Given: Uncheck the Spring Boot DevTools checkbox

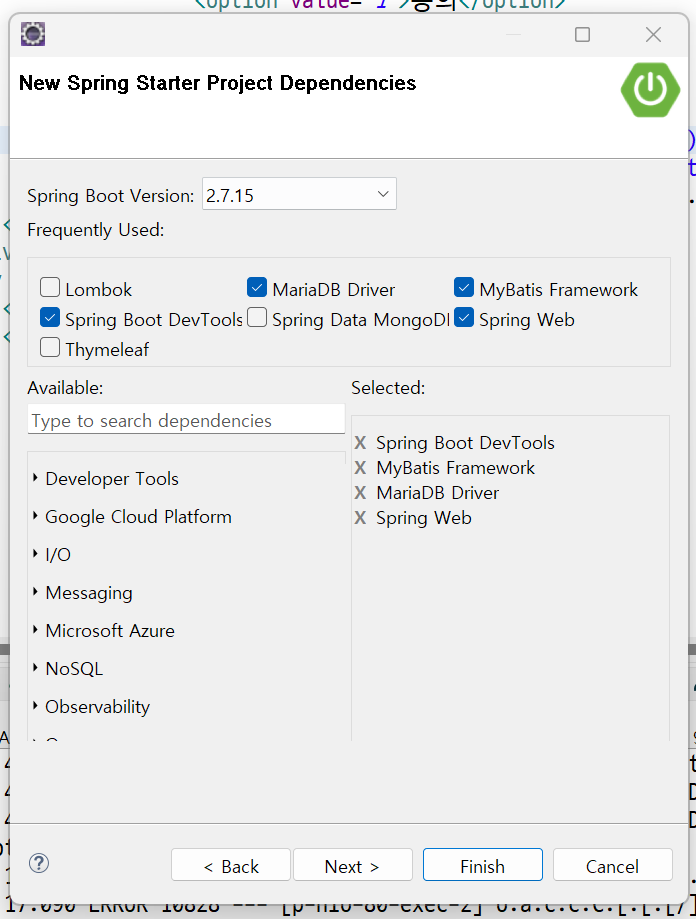Looking at the screenshot, I should (50, 318).
